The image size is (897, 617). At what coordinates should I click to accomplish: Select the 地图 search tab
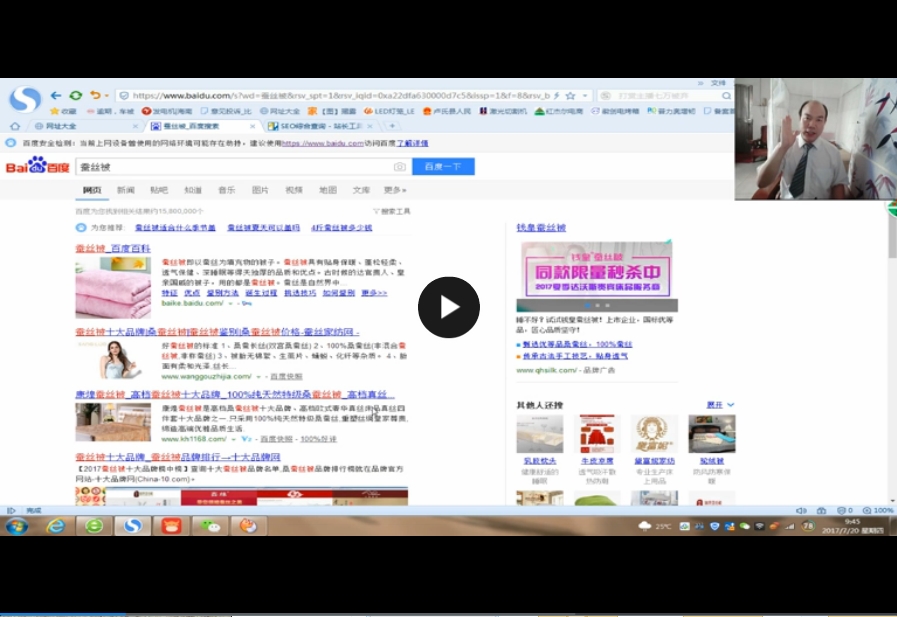coord(328,190)
